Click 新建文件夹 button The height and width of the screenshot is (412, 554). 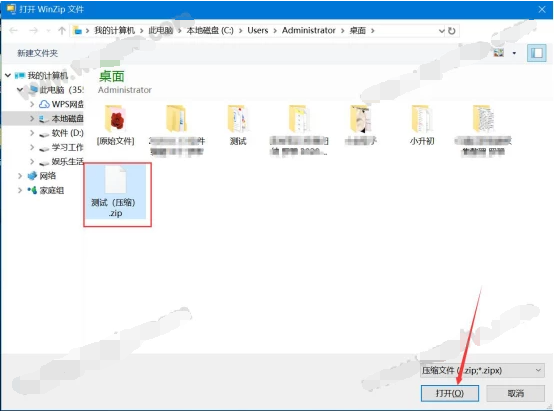[x=37, y=53]
